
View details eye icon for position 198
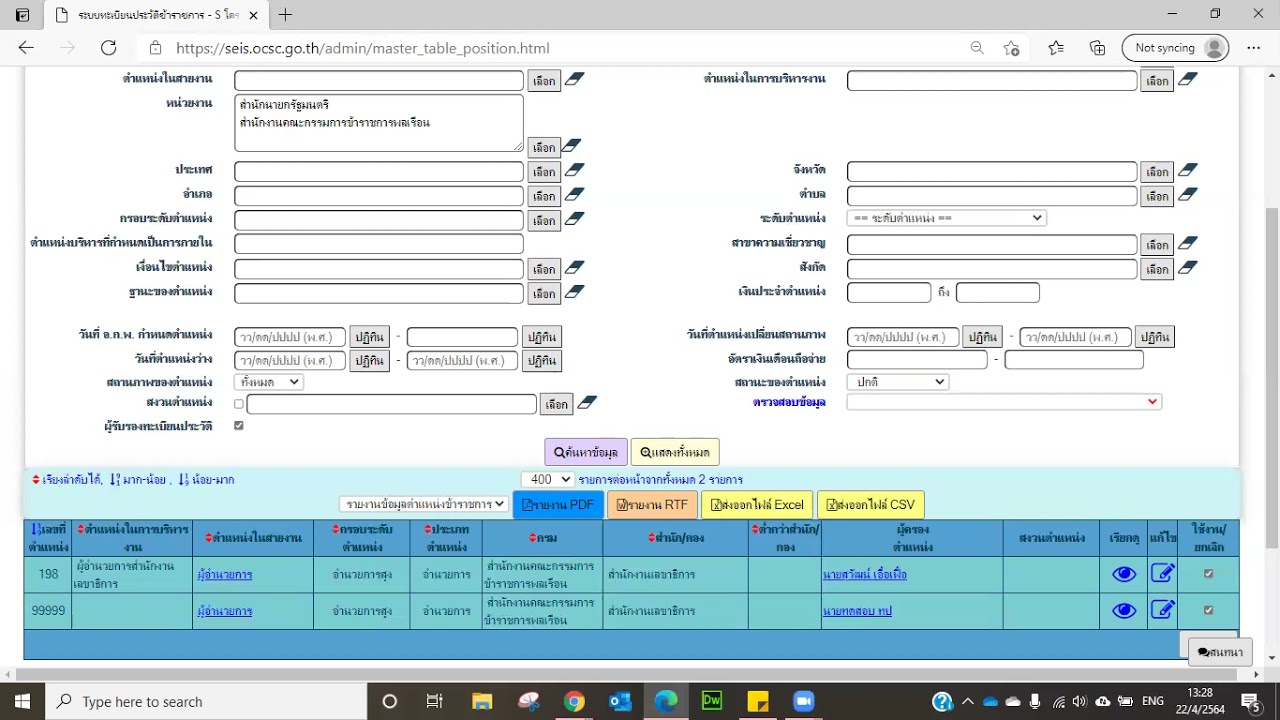pos(1124,574)
